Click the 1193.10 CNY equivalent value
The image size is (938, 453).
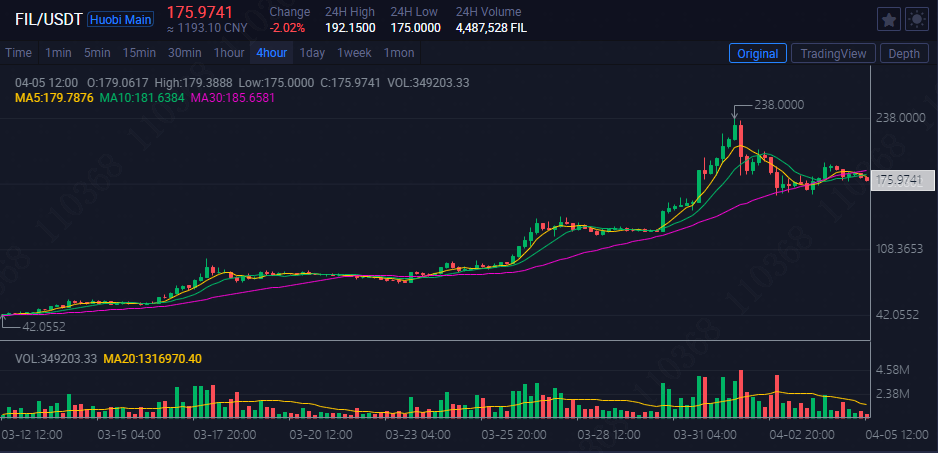pyautogui.click(x=206, y=28)
